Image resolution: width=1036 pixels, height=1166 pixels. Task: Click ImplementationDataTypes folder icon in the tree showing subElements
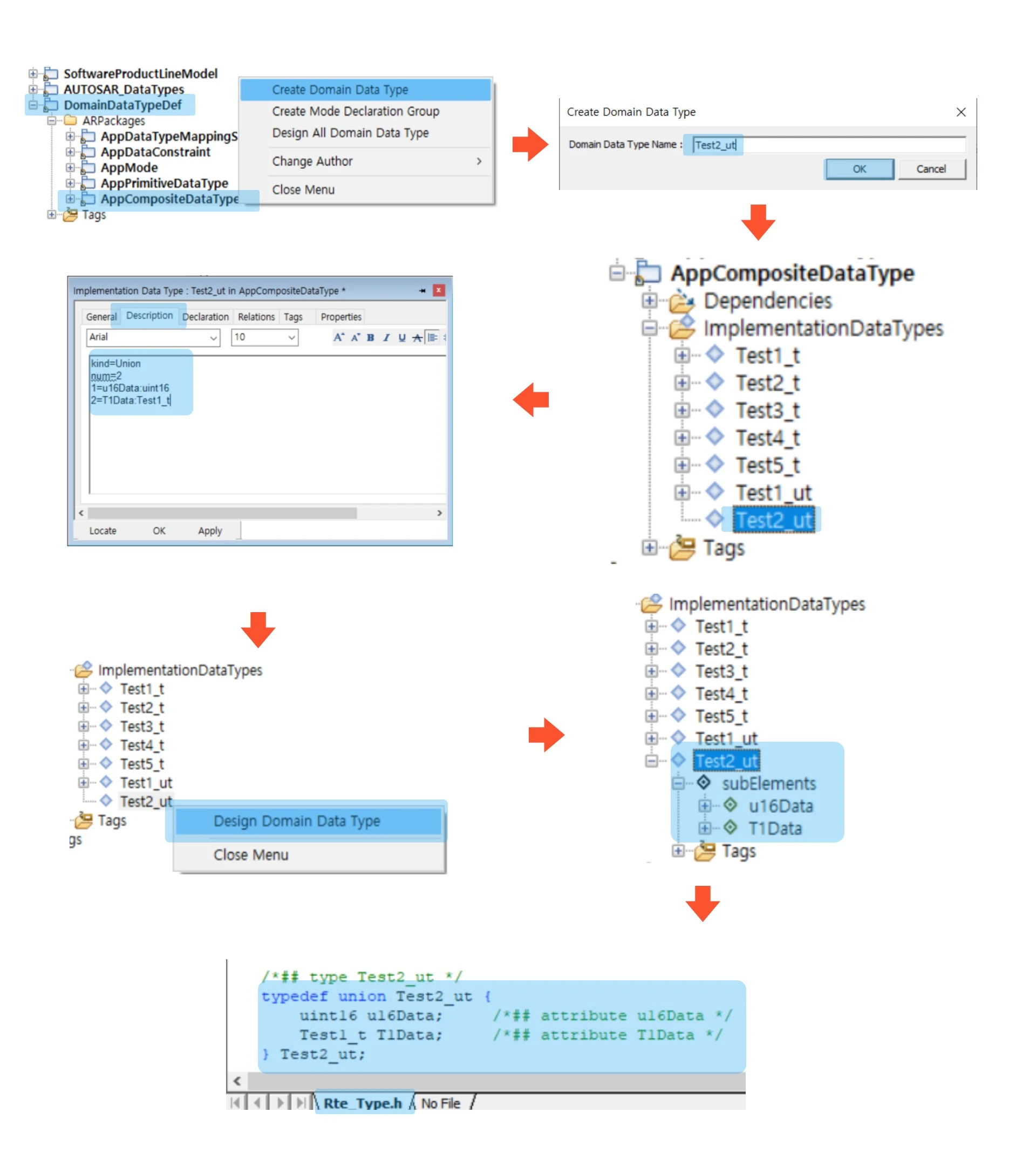(x=652, y=603)
